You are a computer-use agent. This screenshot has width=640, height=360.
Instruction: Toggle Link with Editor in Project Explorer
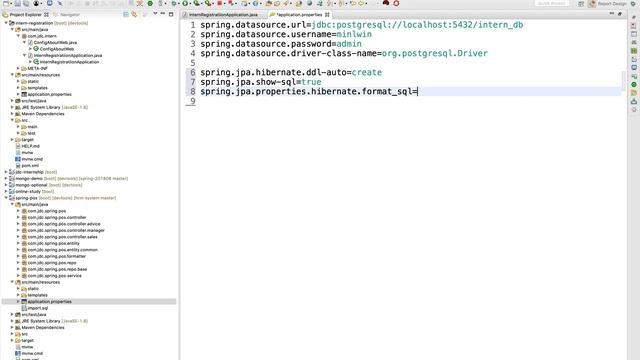pos(134,14)
